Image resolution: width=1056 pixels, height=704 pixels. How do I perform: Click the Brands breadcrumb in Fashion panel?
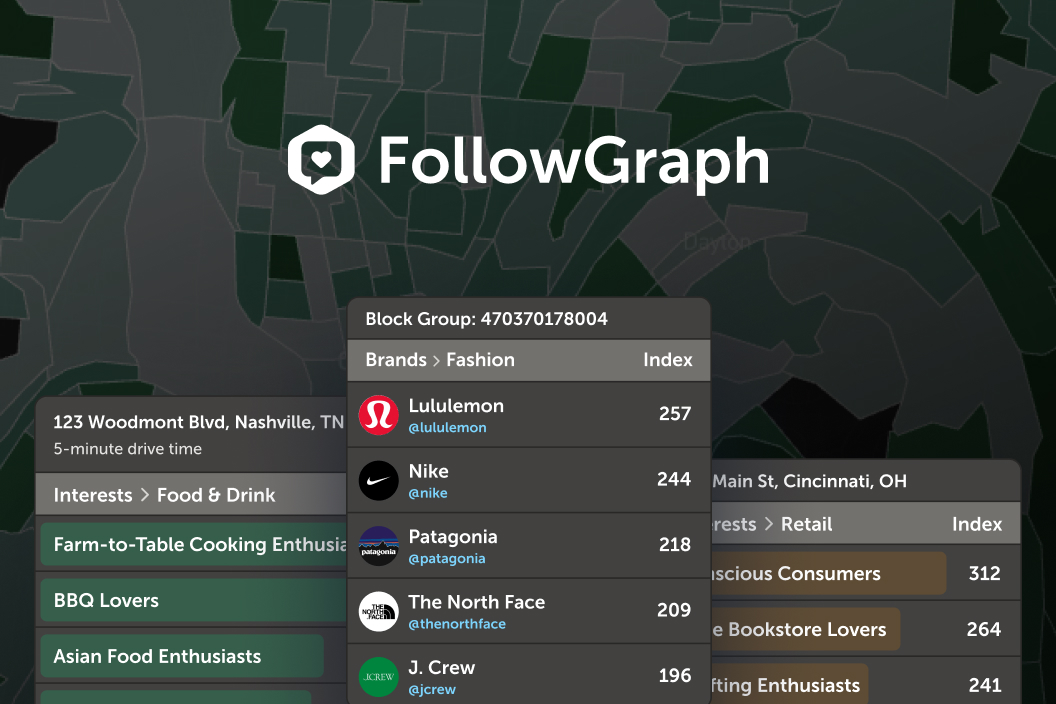[396, 360]
